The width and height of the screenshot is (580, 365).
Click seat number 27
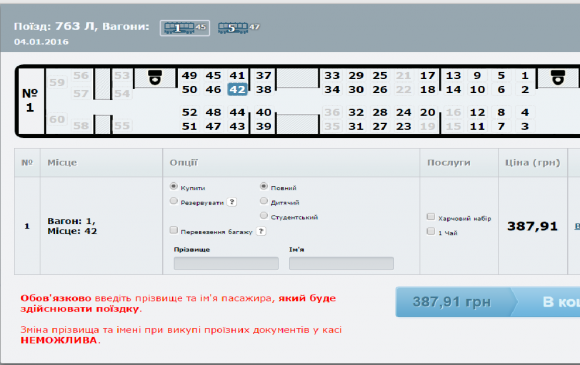pos(380,126)
